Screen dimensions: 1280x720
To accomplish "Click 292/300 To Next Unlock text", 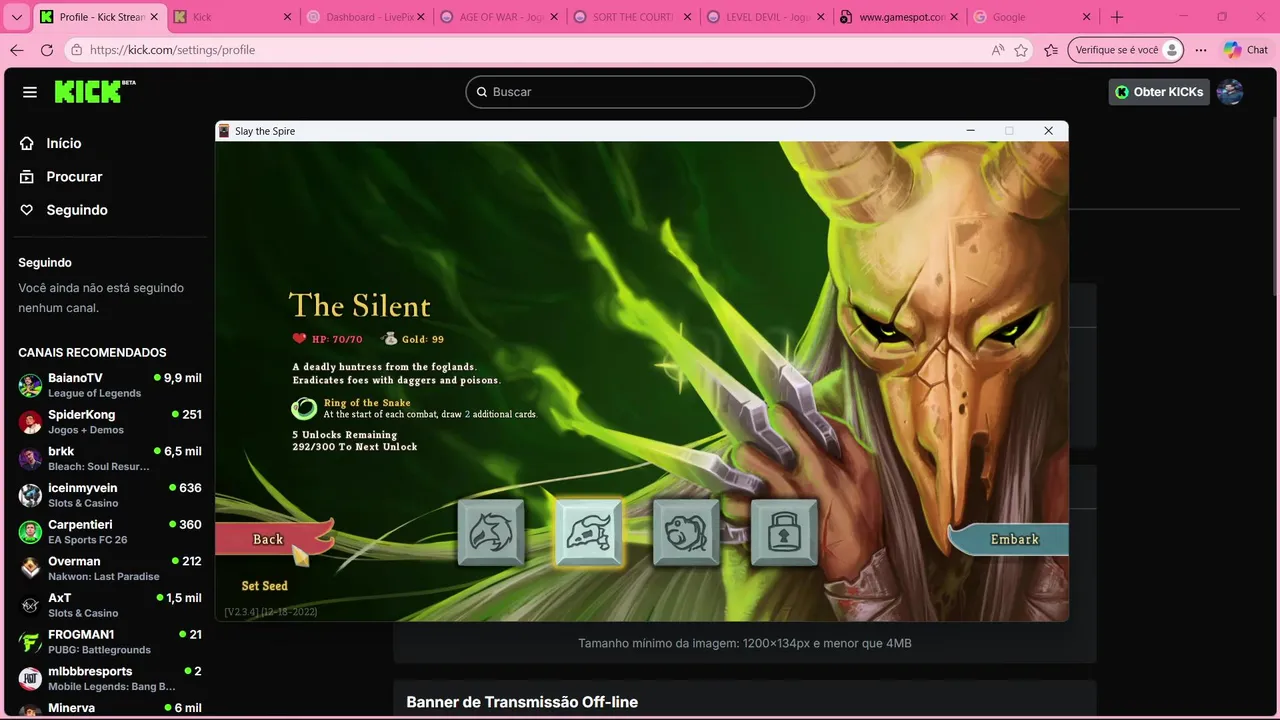I will [355, 447].
